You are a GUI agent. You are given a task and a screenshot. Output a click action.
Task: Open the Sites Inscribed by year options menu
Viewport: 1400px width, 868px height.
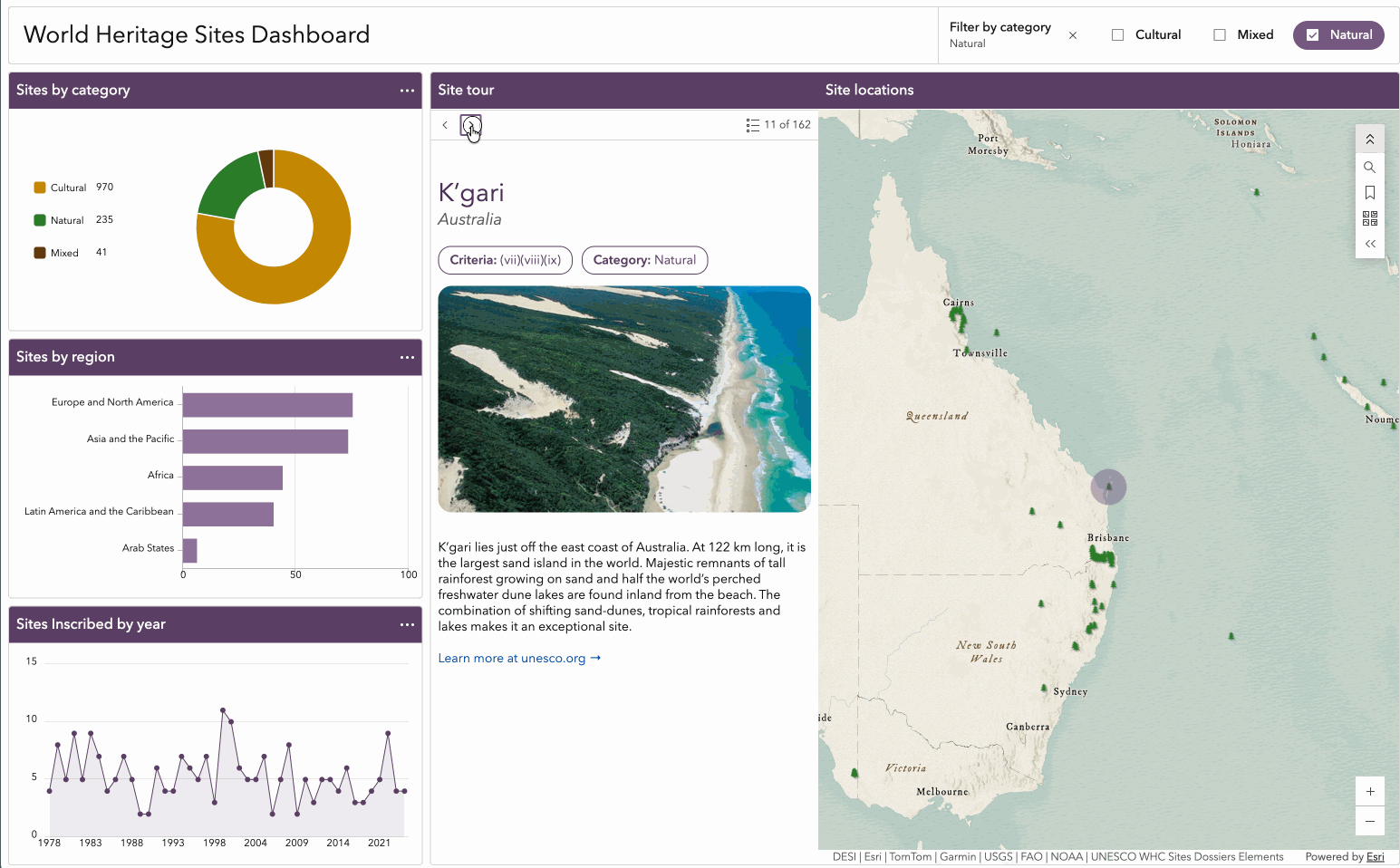407,625
